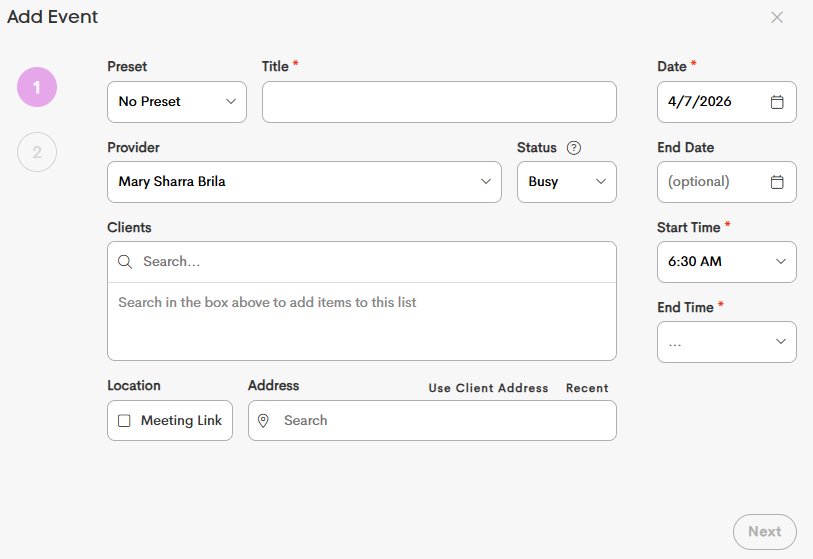Focus the Title text field
813x559 pixels.
coord(439,102)
